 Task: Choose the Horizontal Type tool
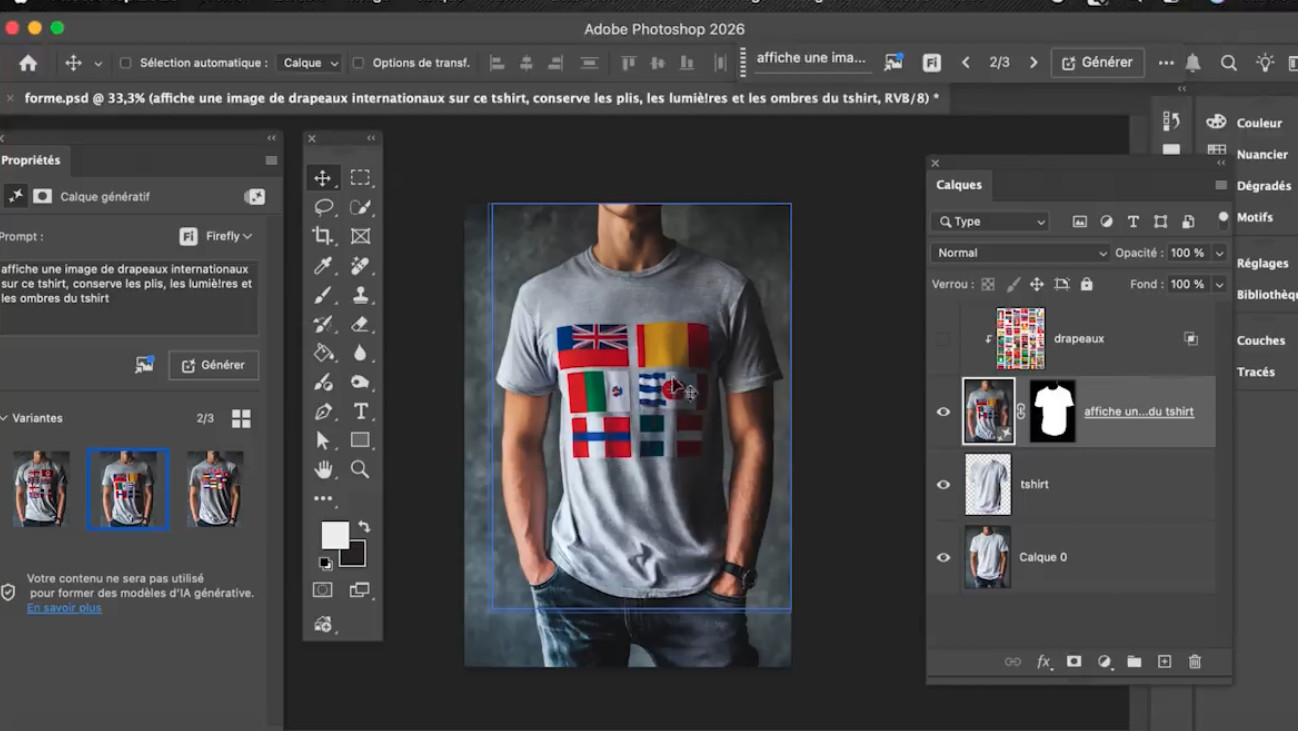click(x=360, y=411)
